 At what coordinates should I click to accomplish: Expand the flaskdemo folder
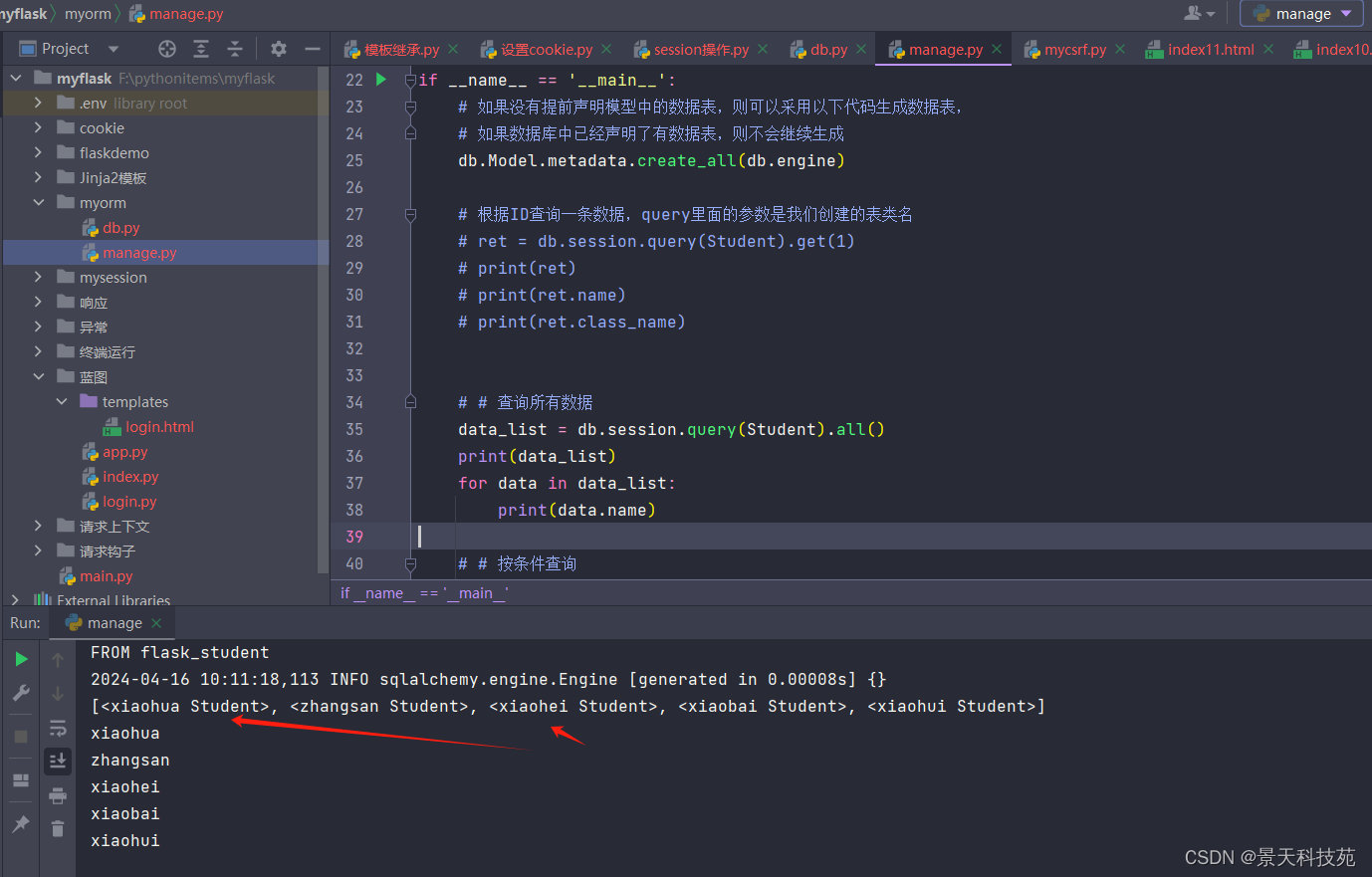click(38, 152)
